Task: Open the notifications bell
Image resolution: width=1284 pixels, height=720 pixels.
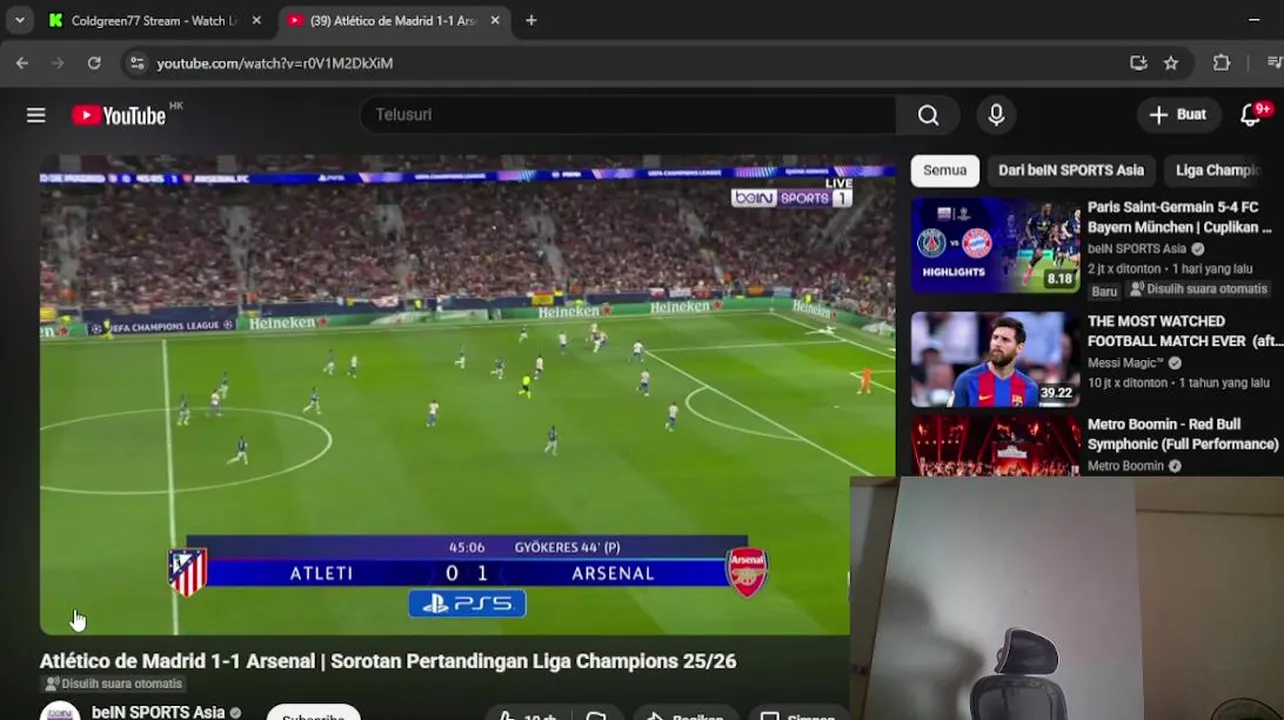Action: [1252, 115]
